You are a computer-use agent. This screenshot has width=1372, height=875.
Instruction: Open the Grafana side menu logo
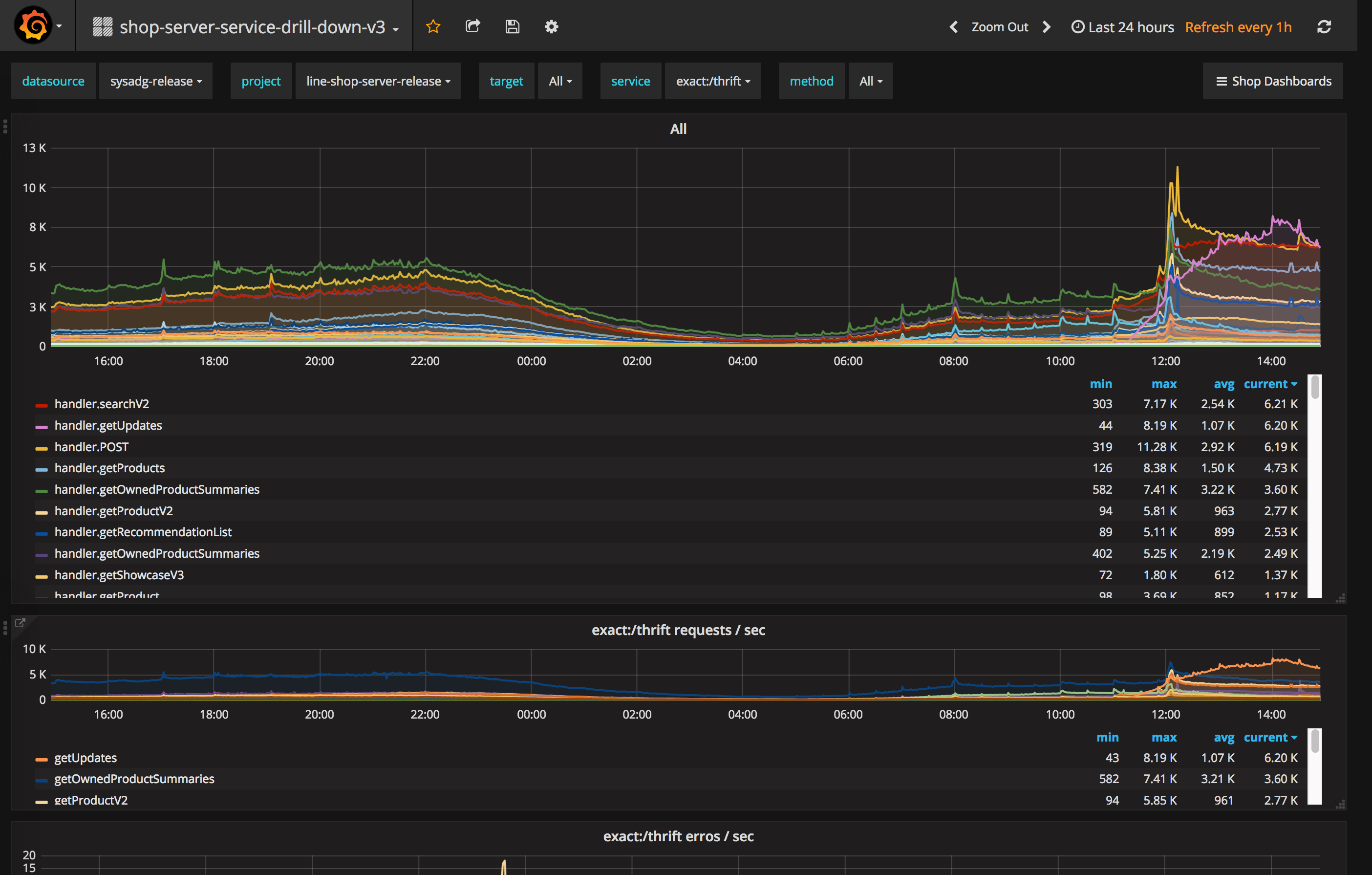[x=32, y=25]
